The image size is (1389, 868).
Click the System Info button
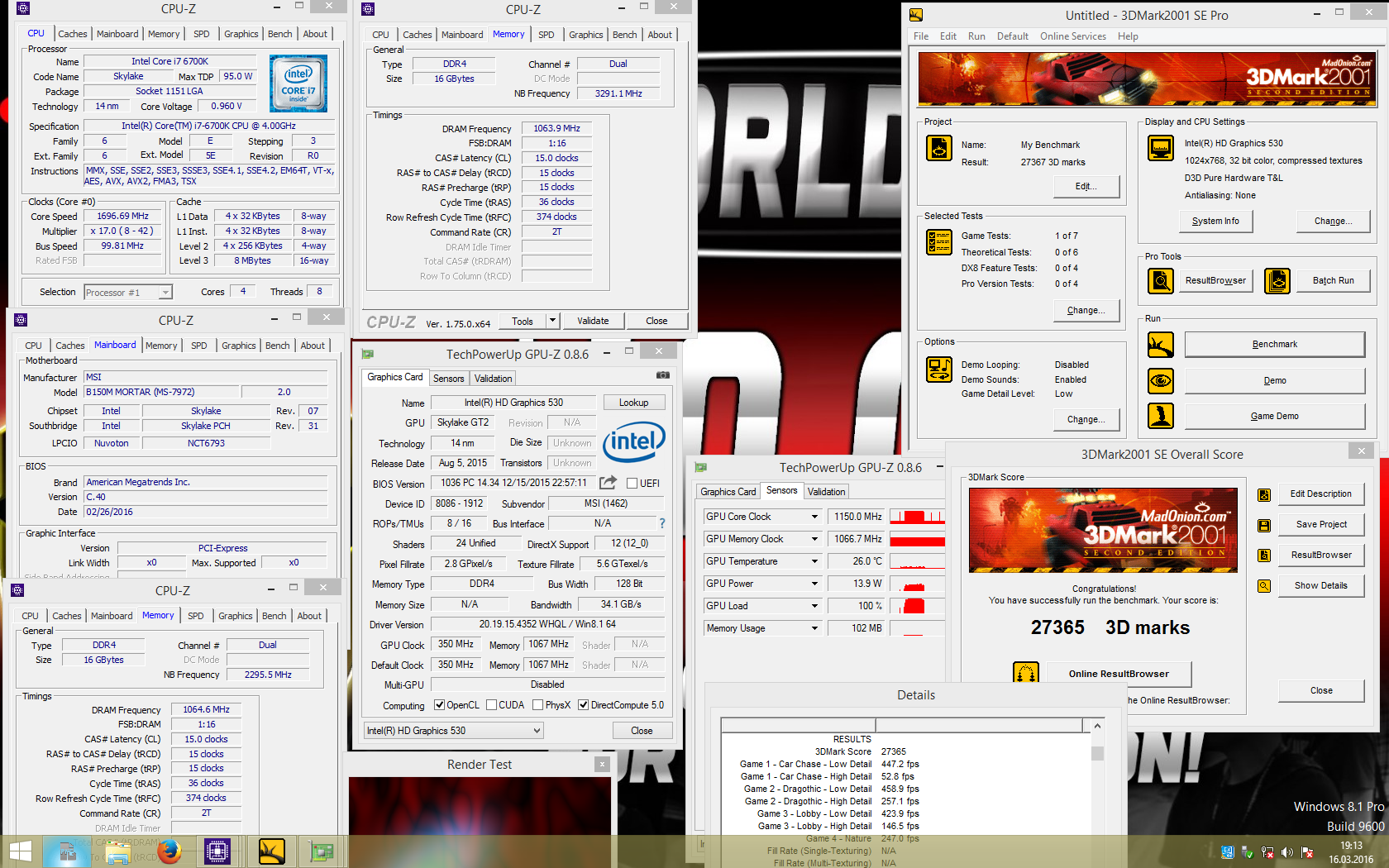tap(1215, 221)
